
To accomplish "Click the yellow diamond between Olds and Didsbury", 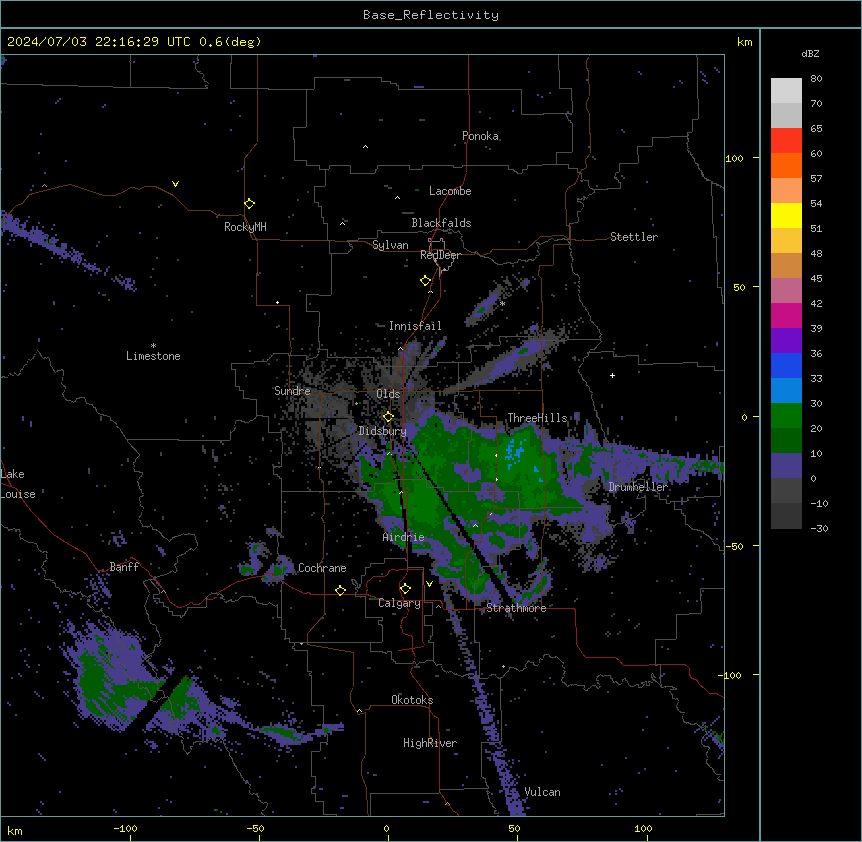I will click(x=389, y=417).
